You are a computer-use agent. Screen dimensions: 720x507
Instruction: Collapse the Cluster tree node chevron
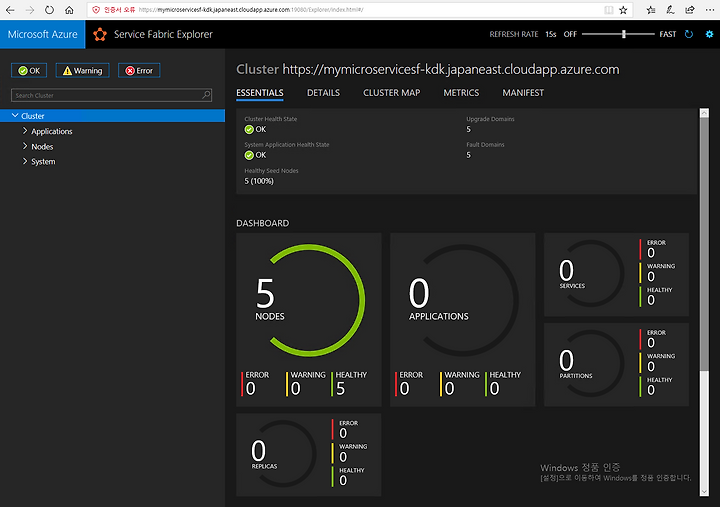tap(15, 116)
